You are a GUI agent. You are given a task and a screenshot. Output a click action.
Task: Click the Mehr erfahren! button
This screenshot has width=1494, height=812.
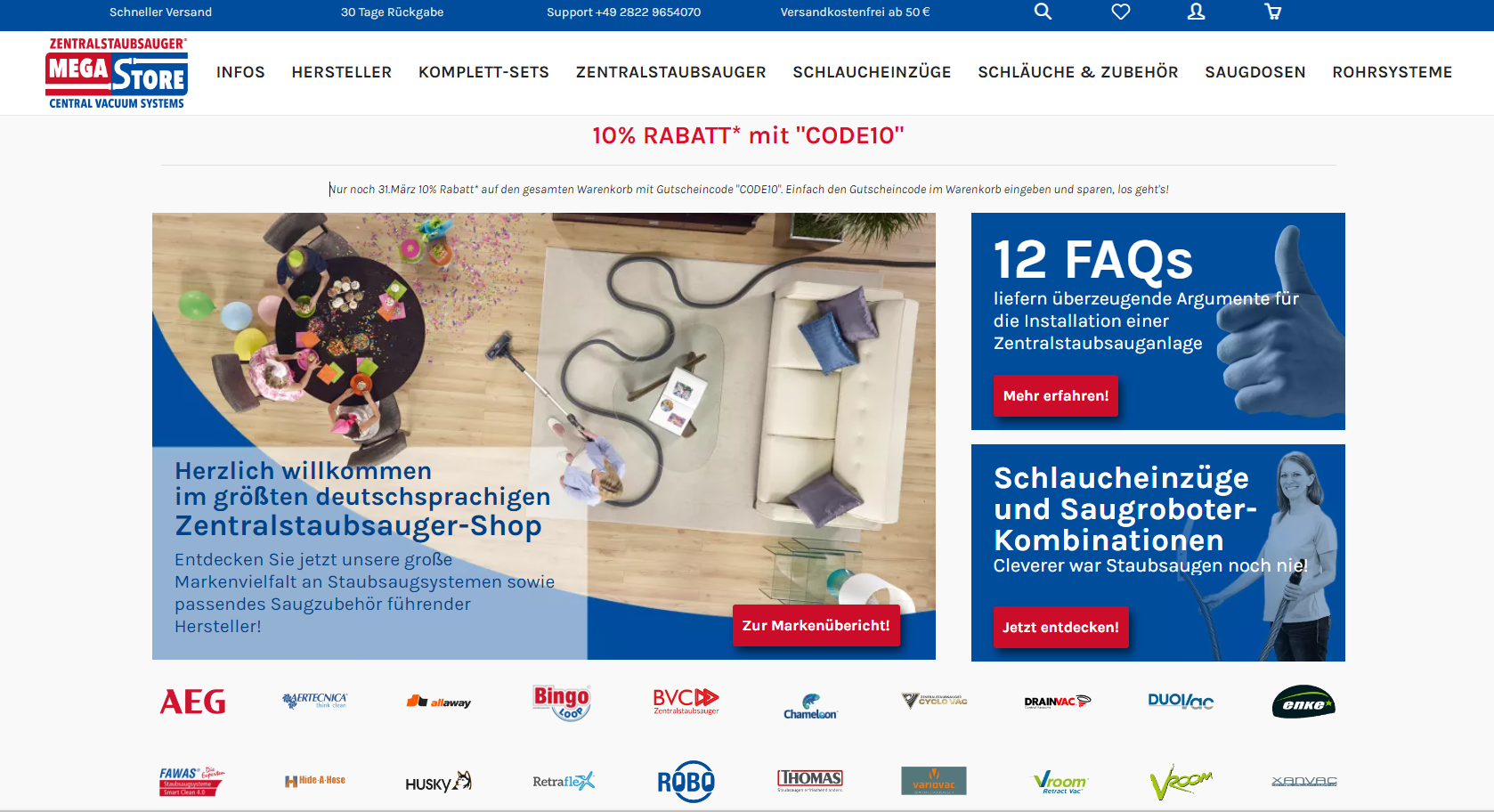point(1055,395)
